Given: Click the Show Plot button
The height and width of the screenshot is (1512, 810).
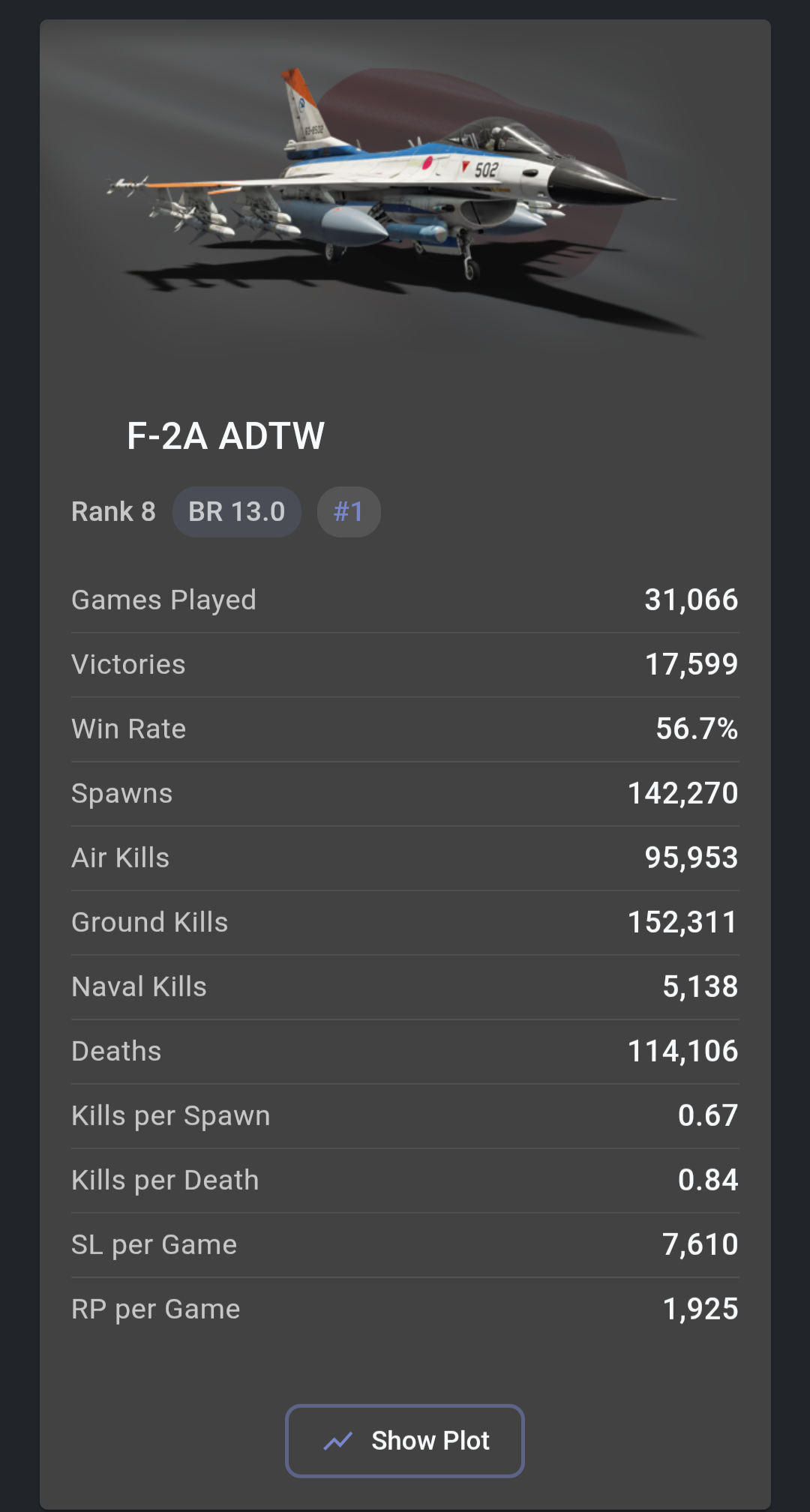Looking at the screenshot, I should (405, 1440).
